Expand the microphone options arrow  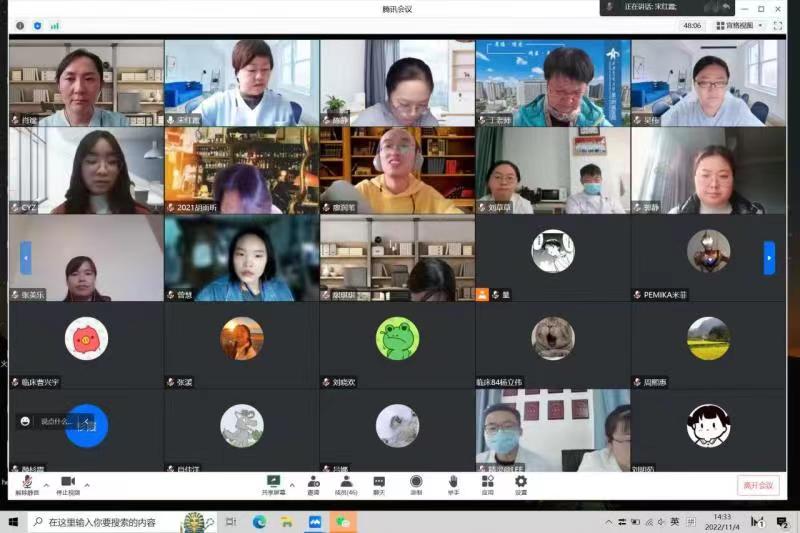(x=45, y=485)
